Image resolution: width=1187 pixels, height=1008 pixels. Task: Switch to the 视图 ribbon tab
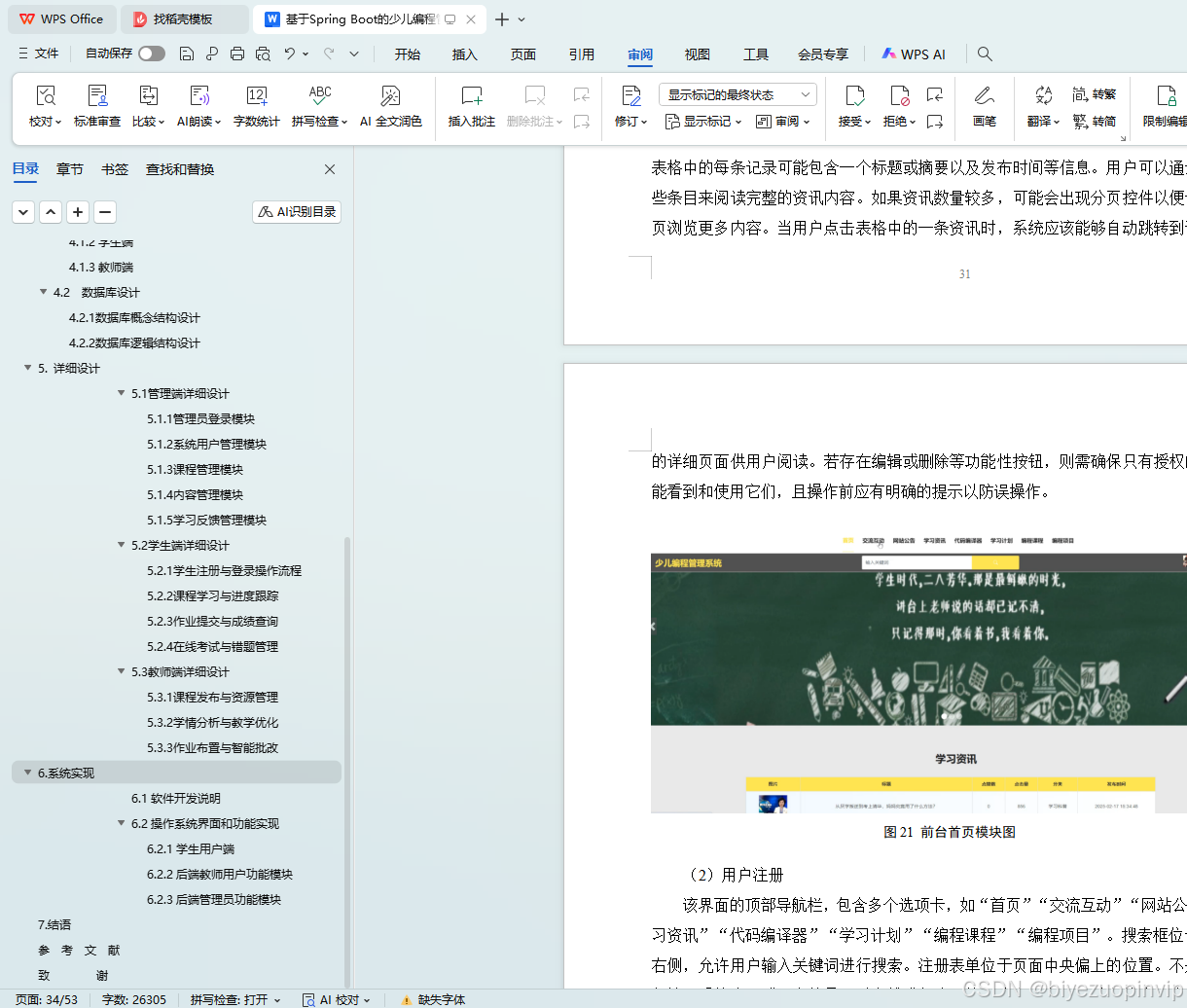[x=697, y=54]
